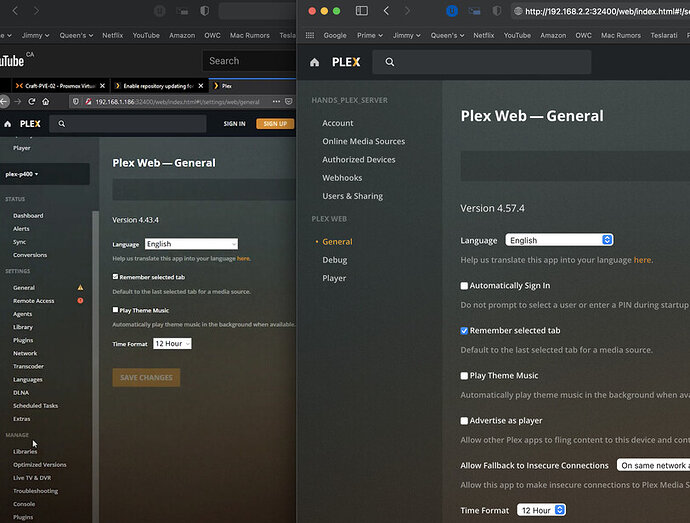Open Time Format 12 Hour dropdown in left window
The image size is (690, 523).
coord(172,343)
